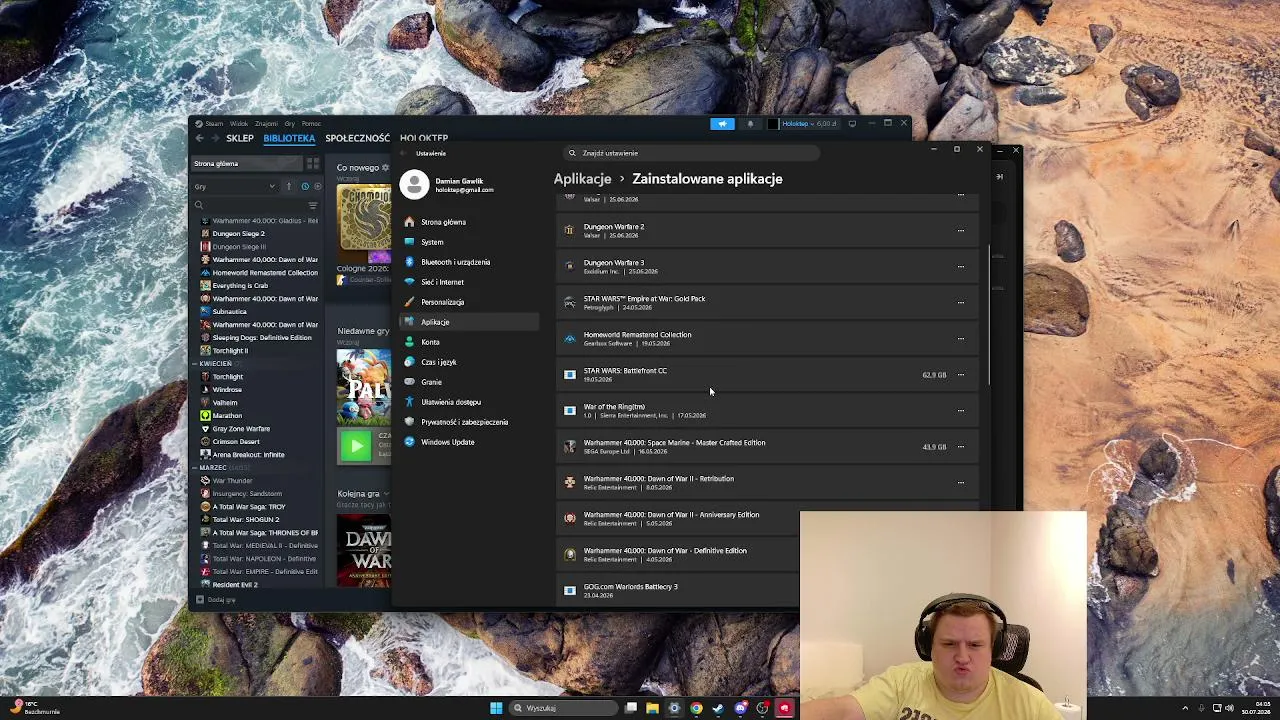This screenshot has width=1280, height=720.
Task: Open Personalizacja settings section
Action: tap(470, 302)
